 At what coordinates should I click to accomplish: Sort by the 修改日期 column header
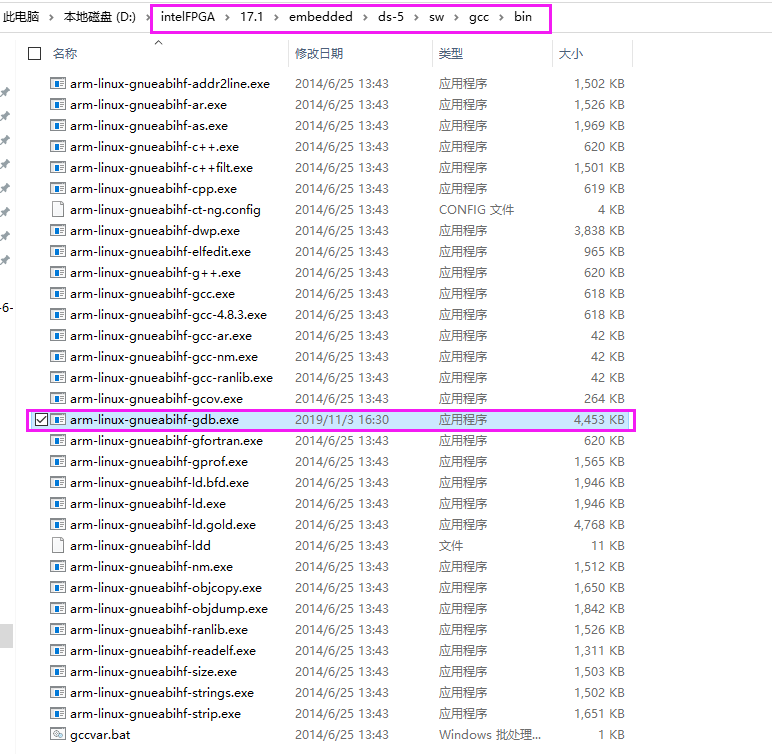tap(319, 54)
